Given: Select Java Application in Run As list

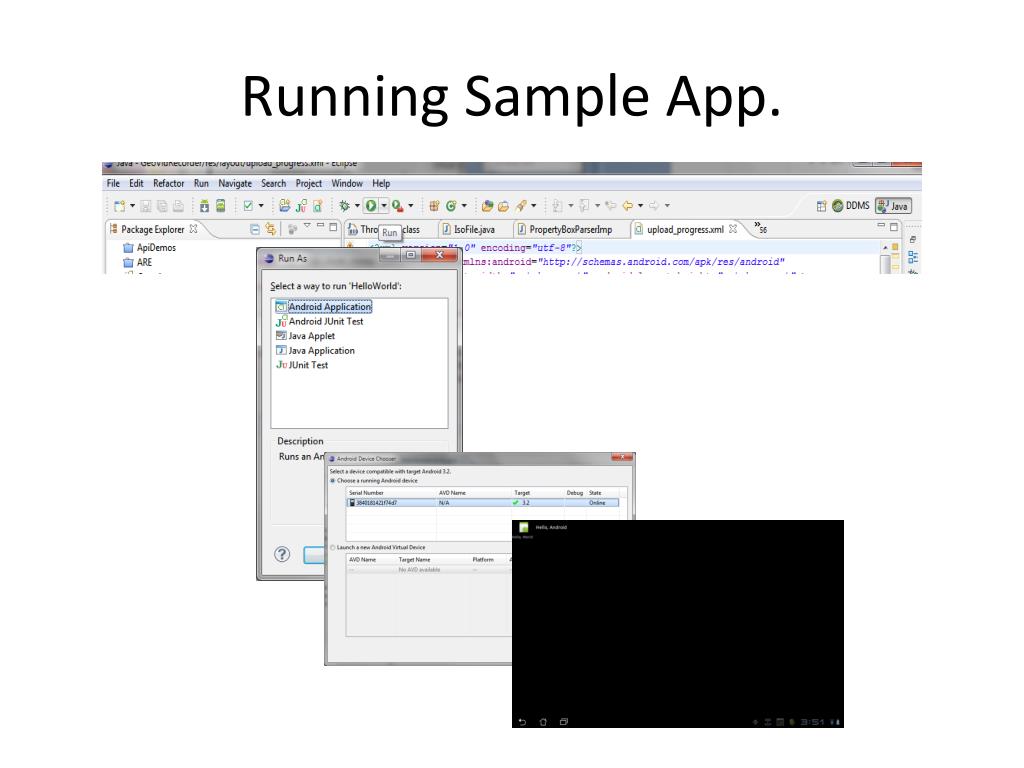Looking at the screenshot, I should (315, 351).
